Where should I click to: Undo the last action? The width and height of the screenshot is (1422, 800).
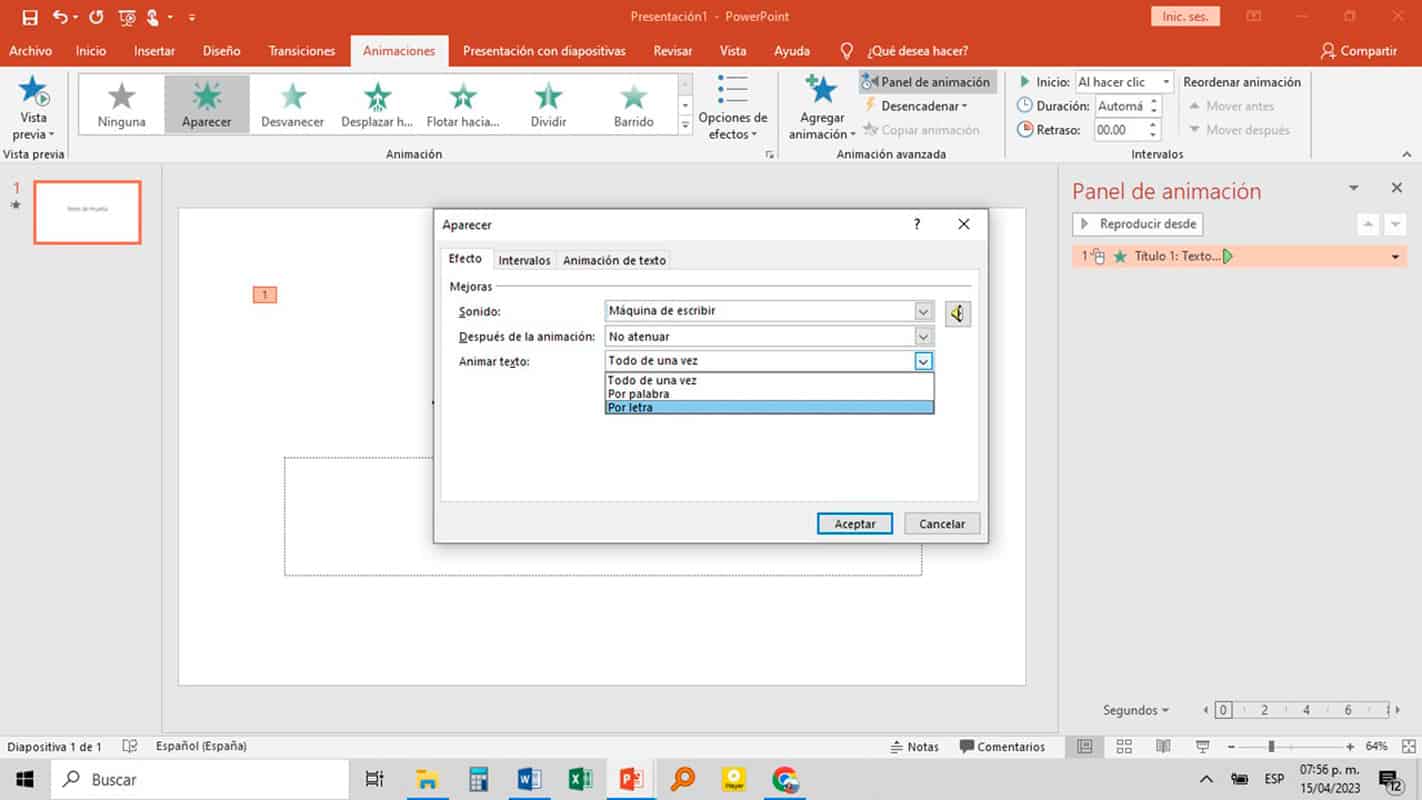(x=60, y=17)
